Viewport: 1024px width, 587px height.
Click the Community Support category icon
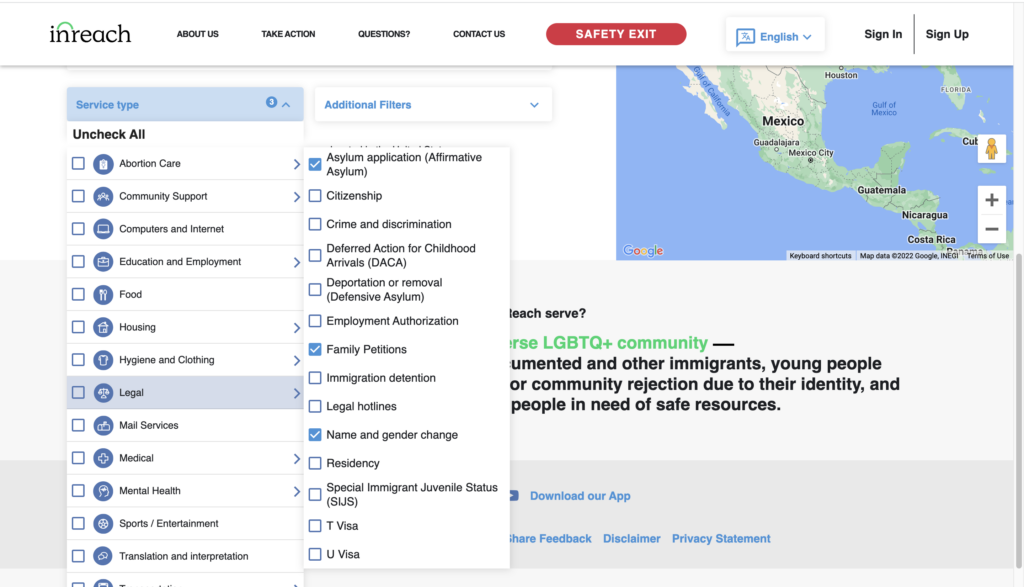click(x=103, y=197)
